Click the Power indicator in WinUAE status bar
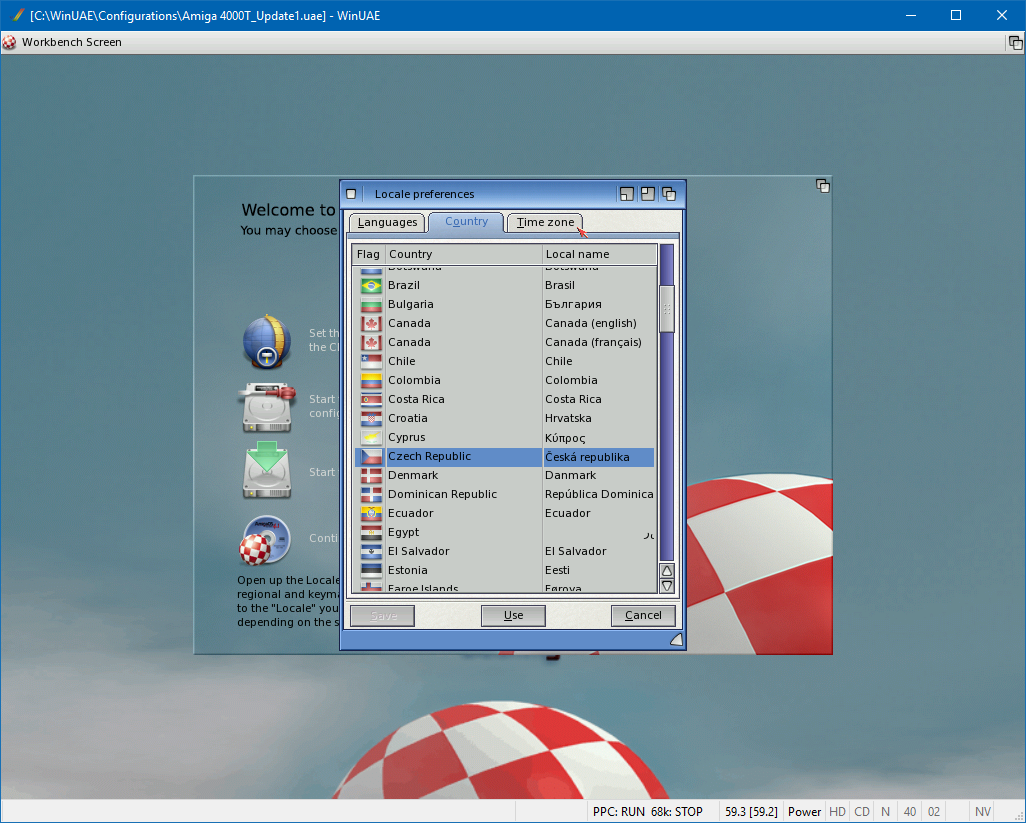Viewport: 1026px width, 823px height. [804, 812]
